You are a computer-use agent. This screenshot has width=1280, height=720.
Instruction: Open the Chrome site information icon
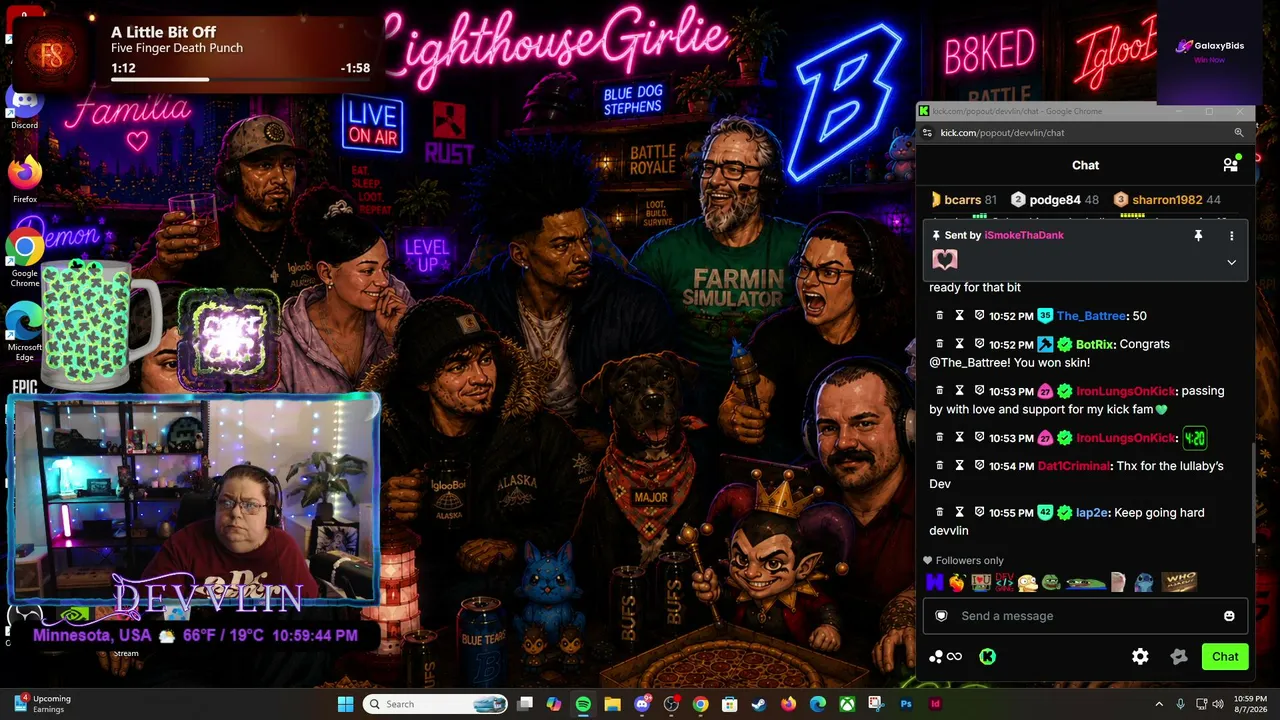[928, 133]
